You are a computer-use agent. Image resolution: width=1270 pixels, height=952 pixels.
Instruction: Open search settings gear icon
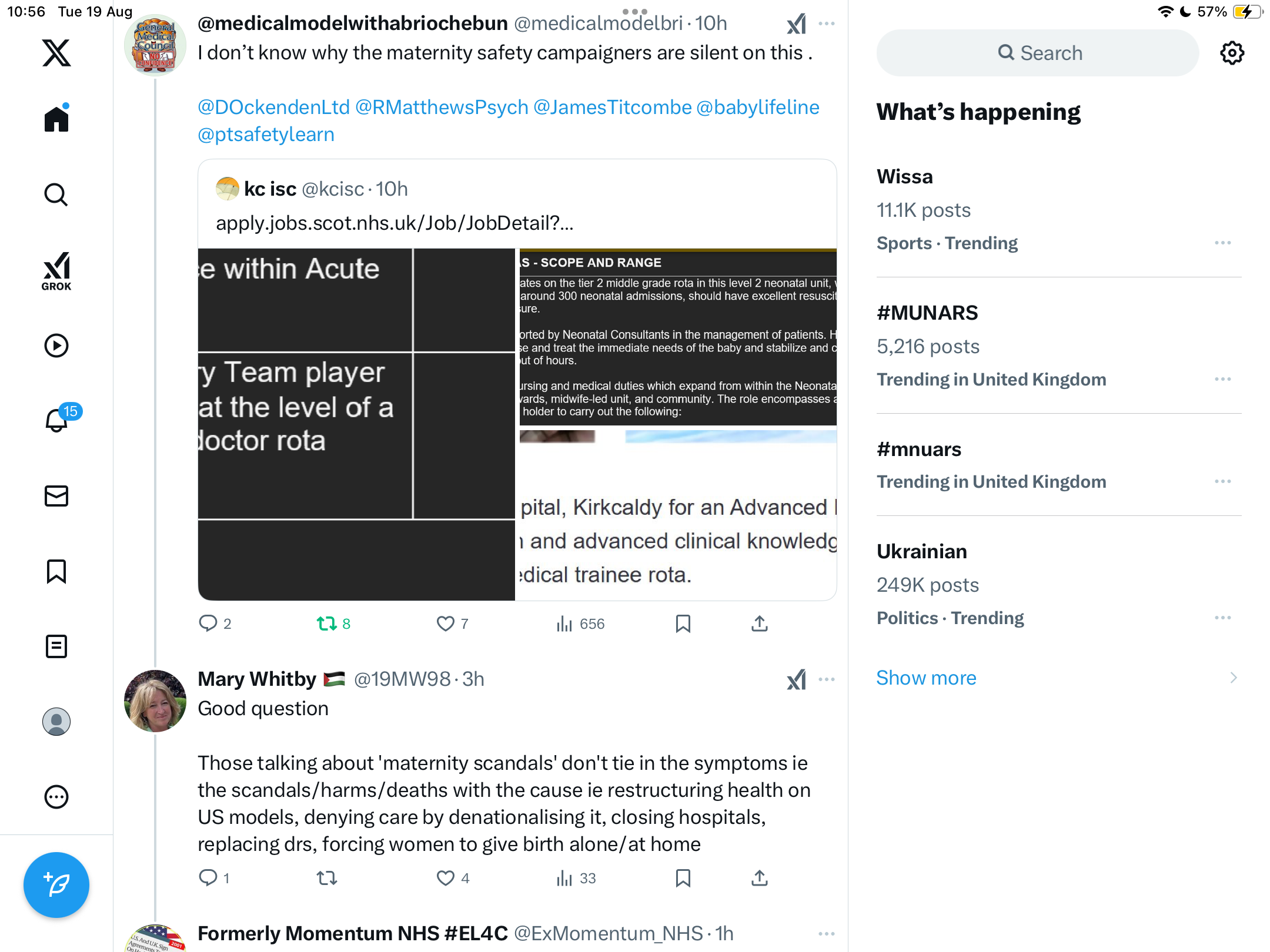(1232, 53)
